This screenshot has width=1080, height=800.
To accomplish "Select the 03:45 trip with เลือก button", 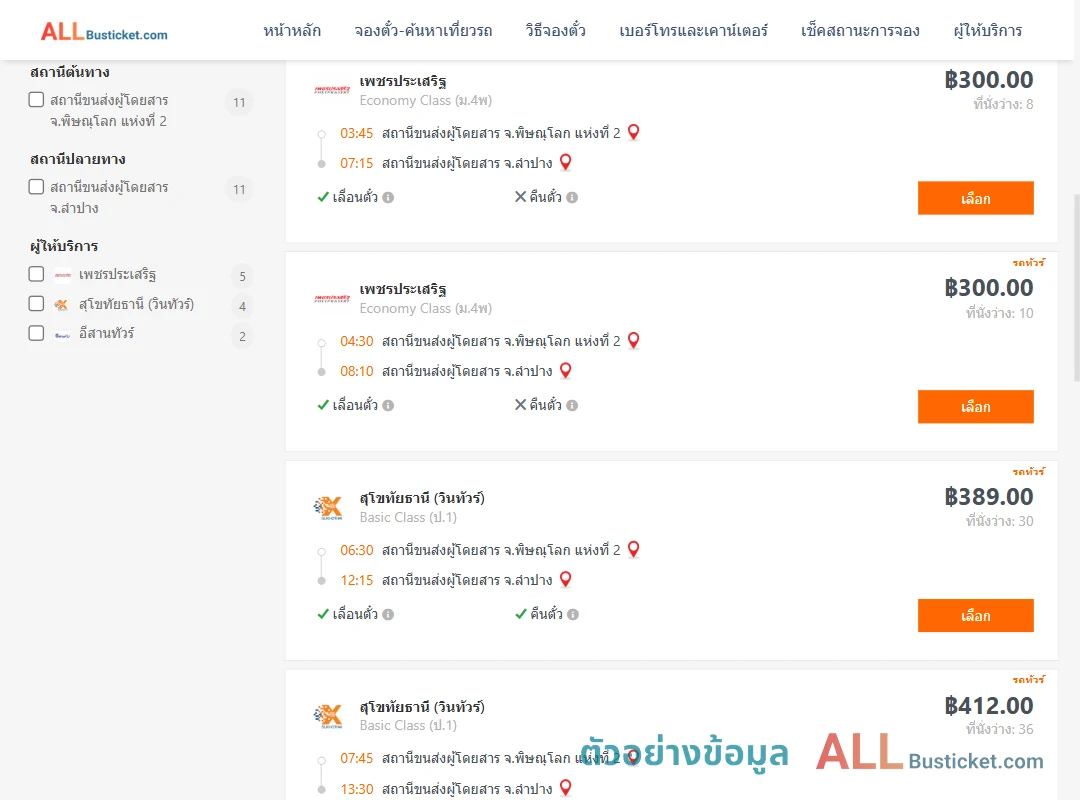I will [975, 198].
